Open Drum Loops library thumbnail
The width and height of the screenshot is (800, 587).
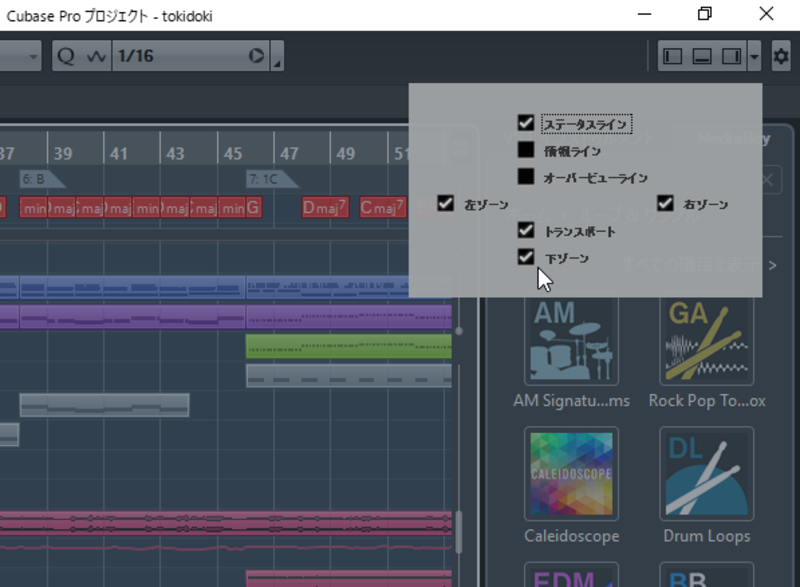[707, 474]
